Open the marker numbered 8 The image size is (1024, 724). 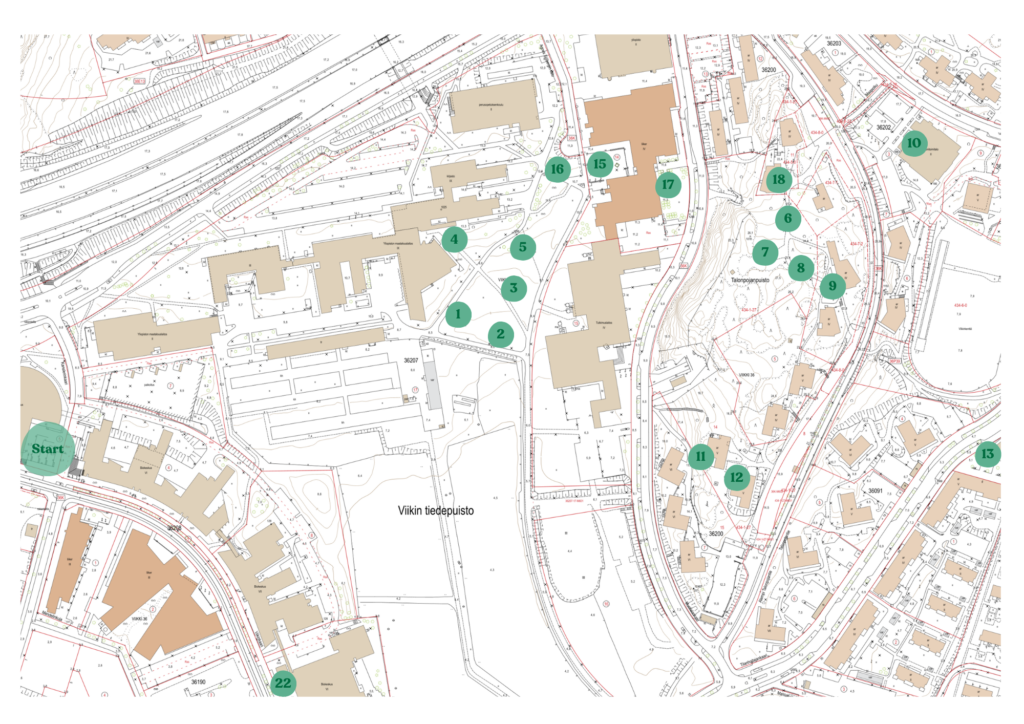click(799, 268)
